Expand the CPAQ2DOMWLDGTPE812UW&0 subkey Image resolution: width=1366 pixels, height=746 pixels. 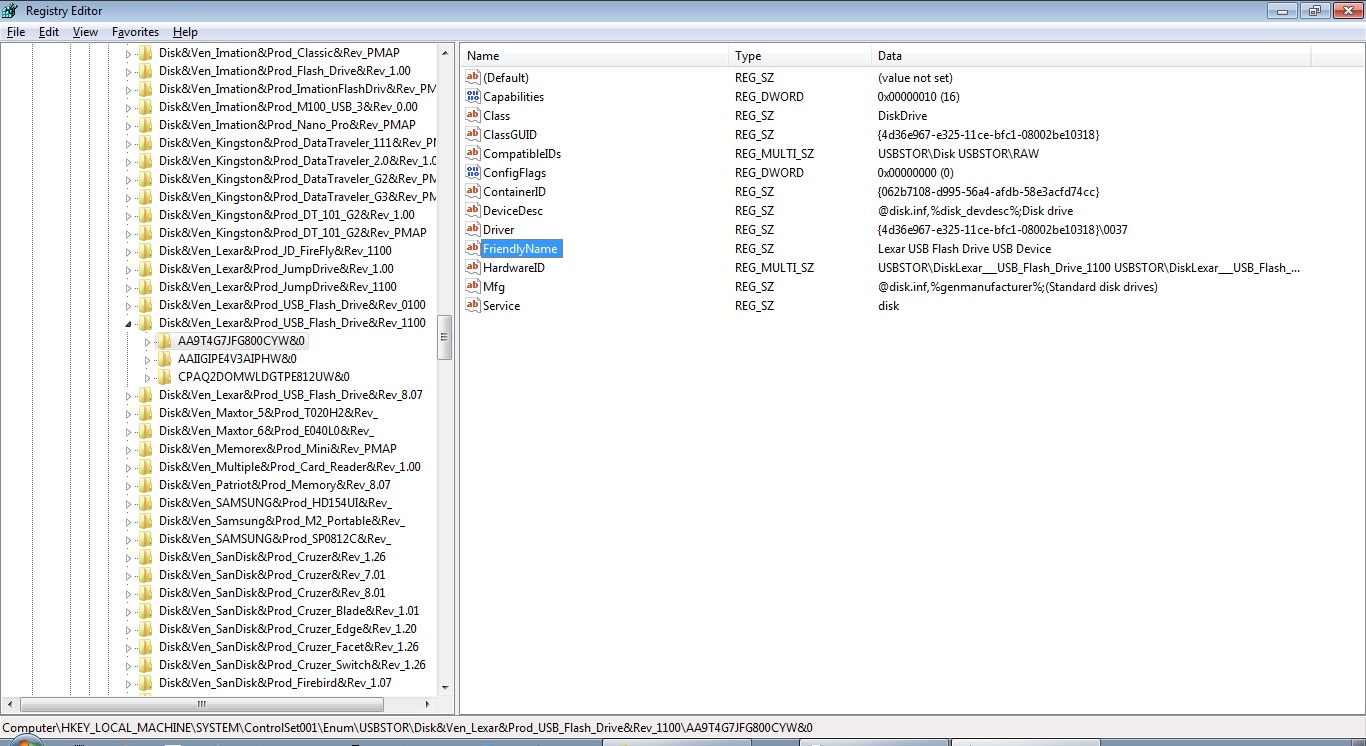point(147,378)
